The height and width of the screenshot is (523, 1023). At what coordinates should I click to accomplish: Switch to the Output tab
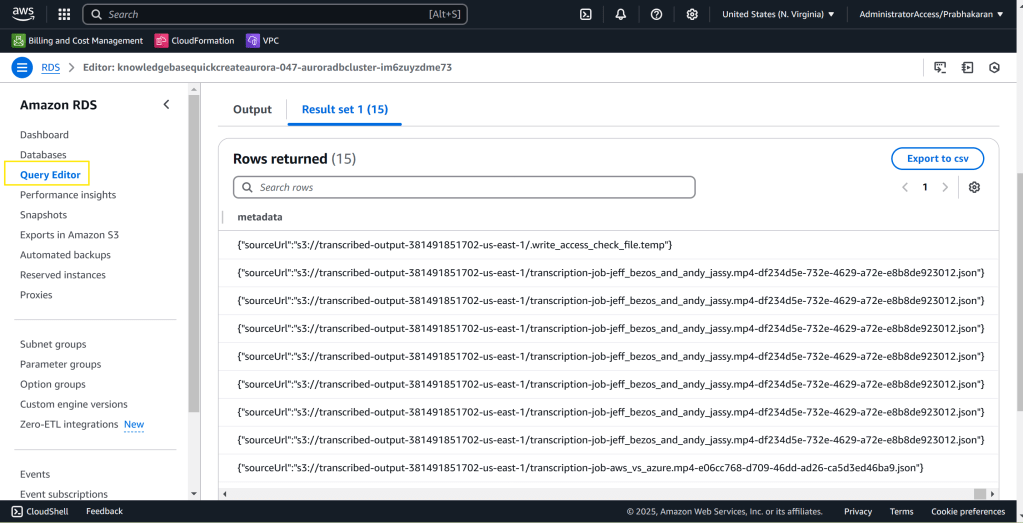[252, 109]
